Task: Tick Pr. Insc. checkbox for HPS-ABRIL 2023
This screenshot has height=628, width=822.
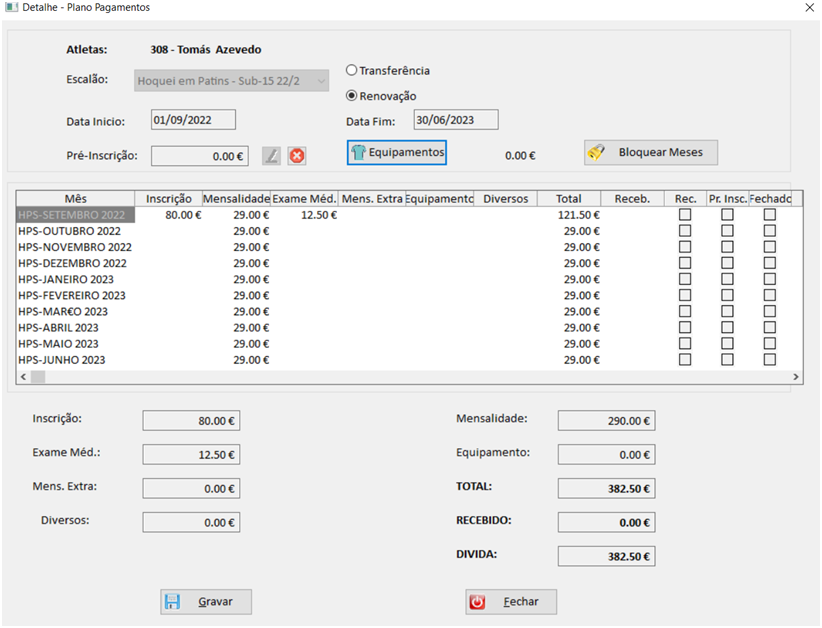Action: pyautogui.click(x=727, y=328)
